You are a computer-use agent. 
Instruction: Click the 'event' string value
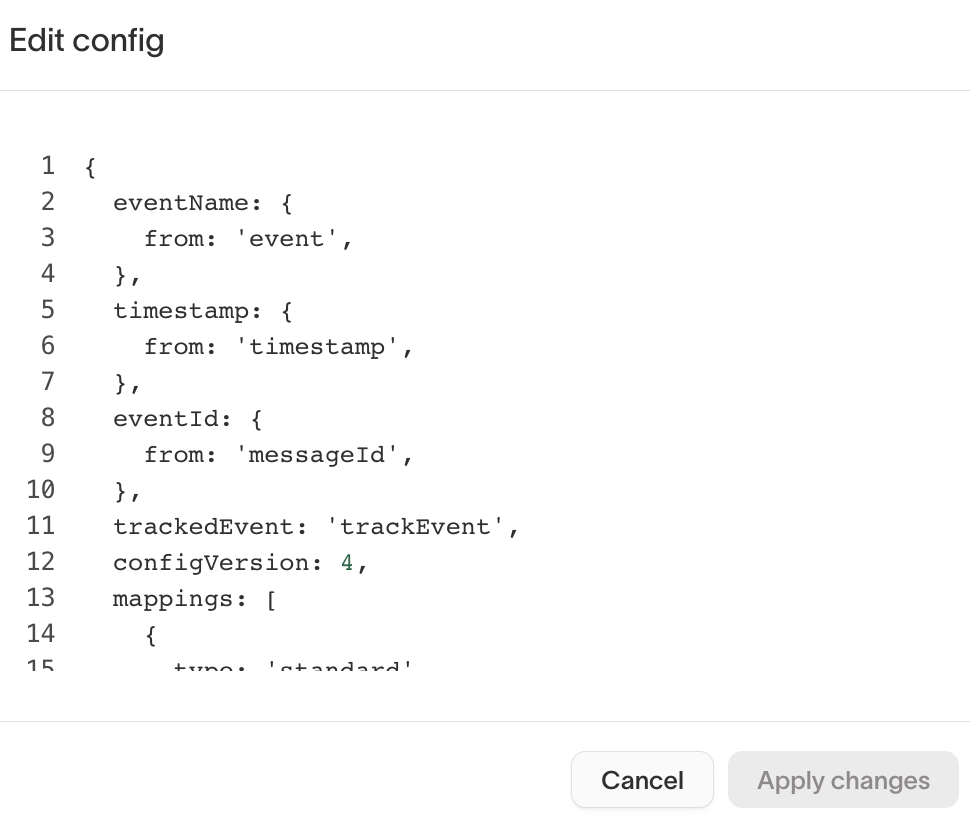(293, 238)
